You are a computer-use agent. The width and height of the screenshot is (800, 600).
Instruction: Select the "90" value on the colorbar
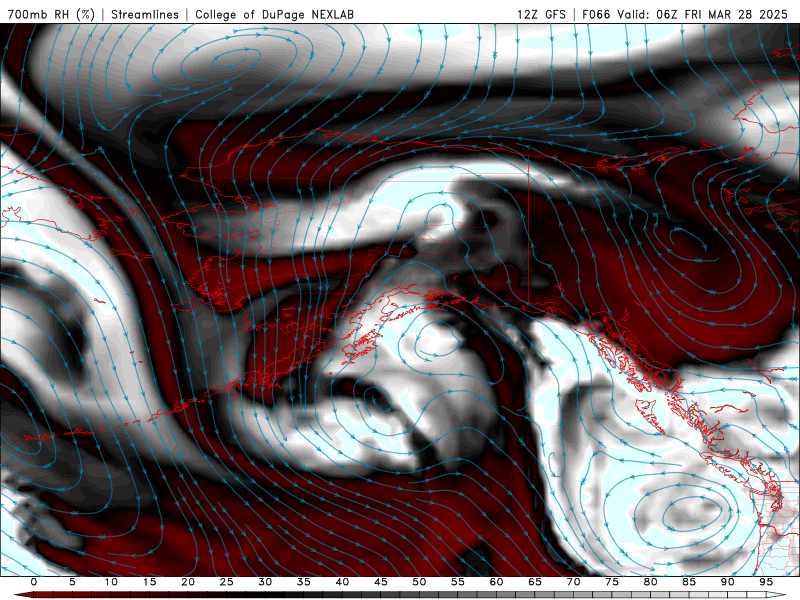point(727,582)
